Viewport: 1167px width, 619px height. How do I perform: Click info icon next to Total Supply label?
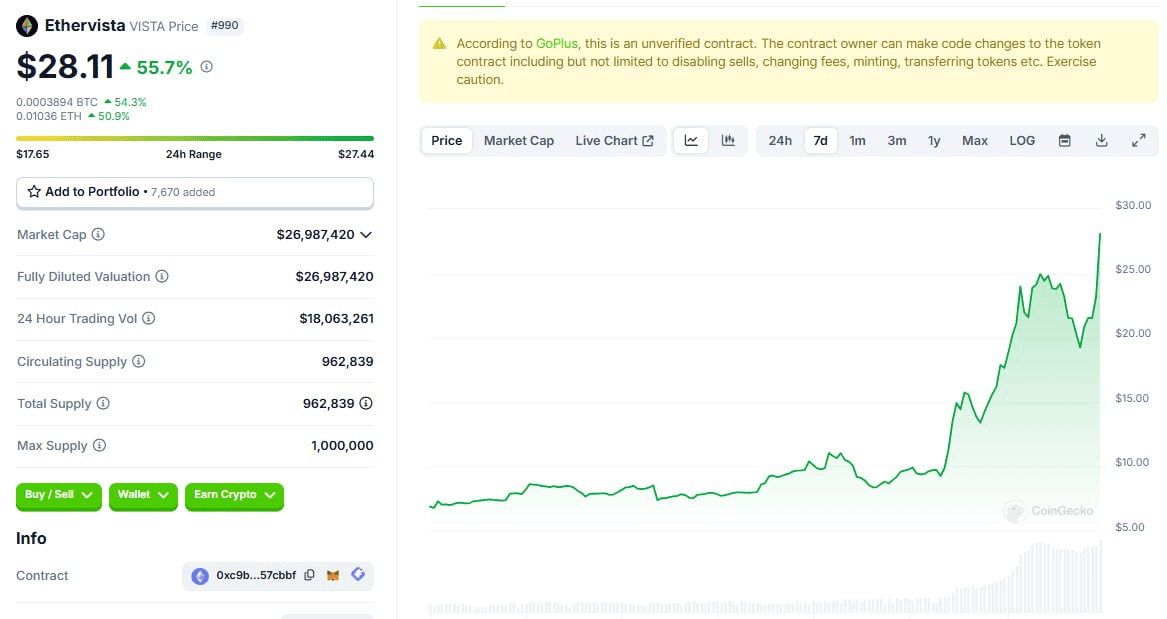(x=103, y=403)
